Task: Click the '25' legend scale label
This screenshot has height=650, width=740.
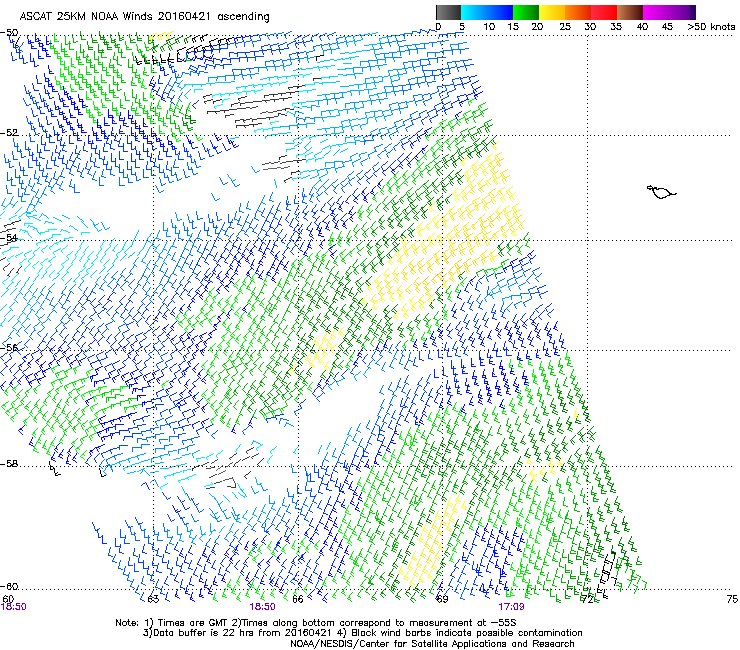Action: [x=565, y=26]
